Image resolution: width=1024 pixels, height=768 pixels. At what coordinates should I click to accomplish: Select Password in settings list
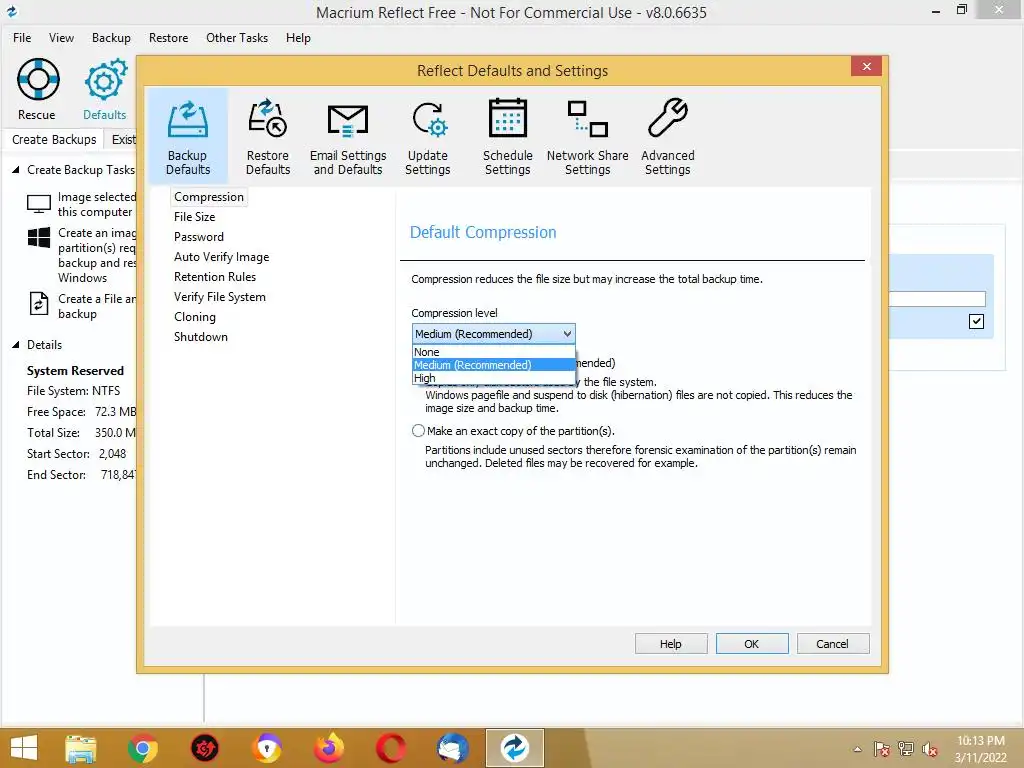(199, 237)
